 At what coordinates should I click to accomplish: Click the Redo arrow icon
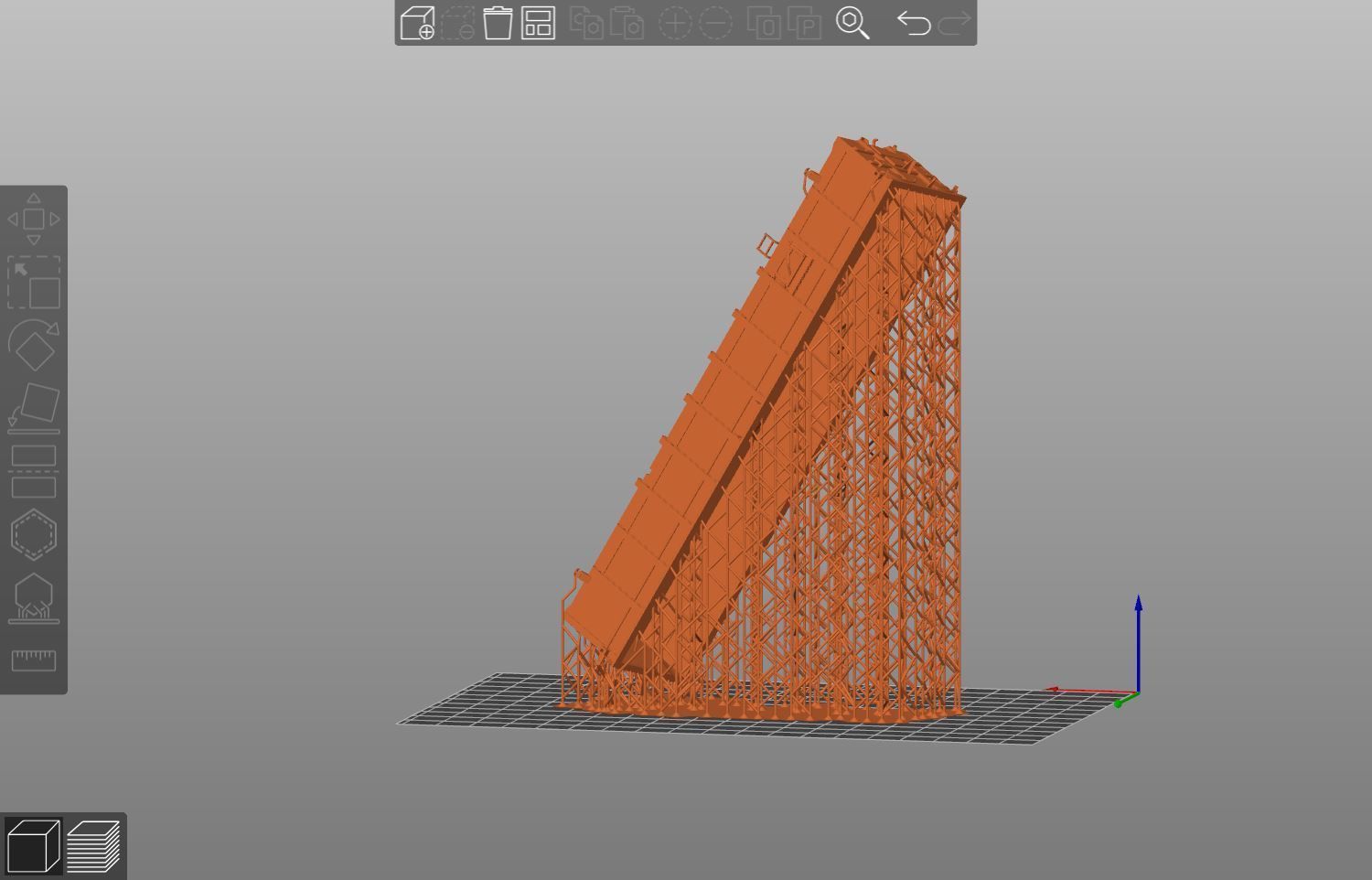click(x=954, y=23)
